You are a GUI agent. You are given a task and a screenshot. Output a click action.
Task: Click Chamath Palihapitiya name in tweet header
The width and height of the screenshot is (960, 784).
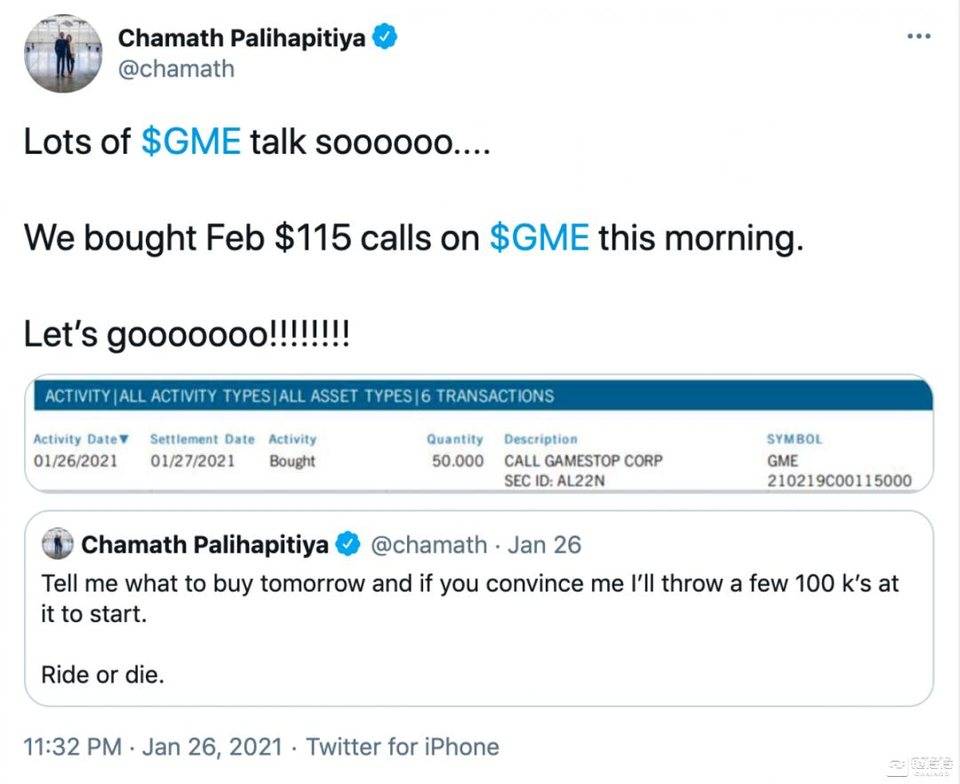point(242,38)
